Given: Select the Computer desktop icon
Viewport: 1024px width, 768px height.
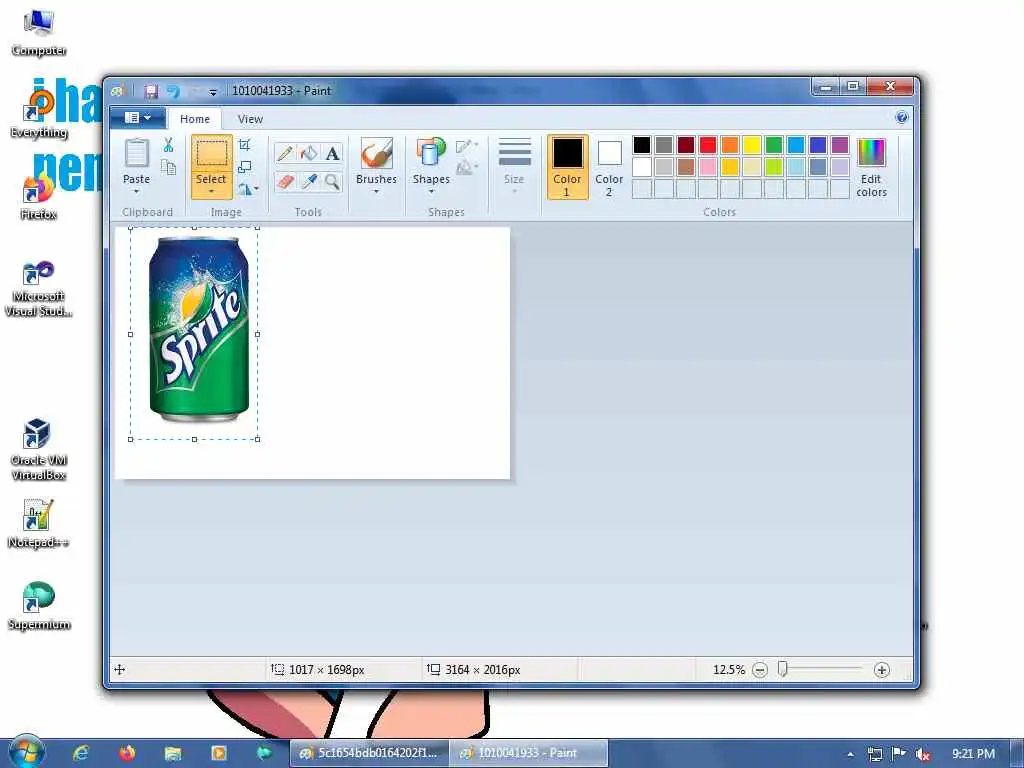Looking at the screenshot, I should [39, 32].
